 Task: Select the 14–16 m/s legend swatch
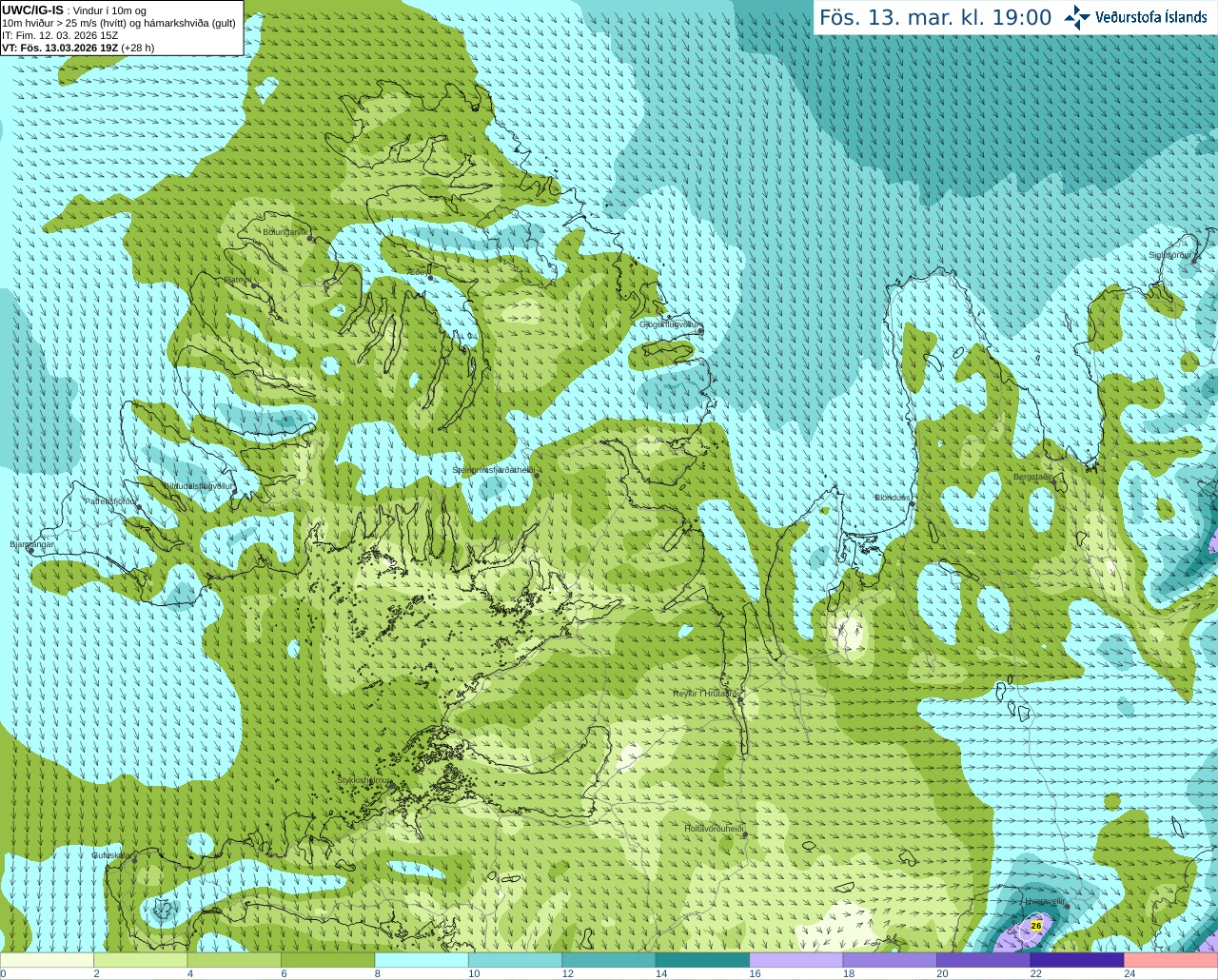[x=702, y=960]
